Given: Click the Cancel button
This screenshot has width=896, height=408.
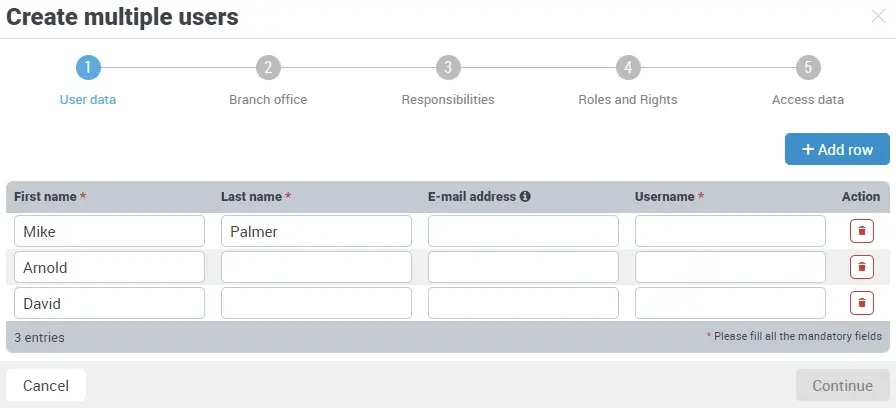Looking at the screenshot, I should tap(46, 386).
